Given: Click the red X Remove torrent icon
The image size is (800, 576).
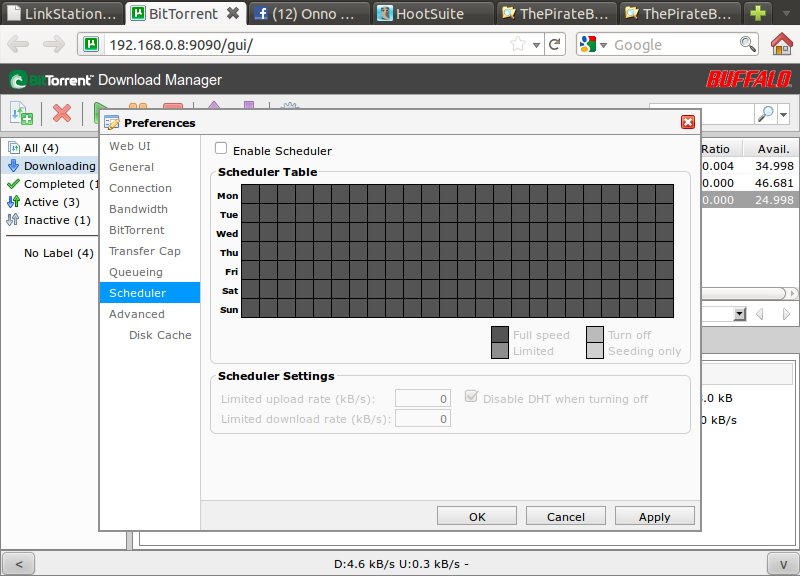Looking at the screenshot, I should click(x=62, y=113).
